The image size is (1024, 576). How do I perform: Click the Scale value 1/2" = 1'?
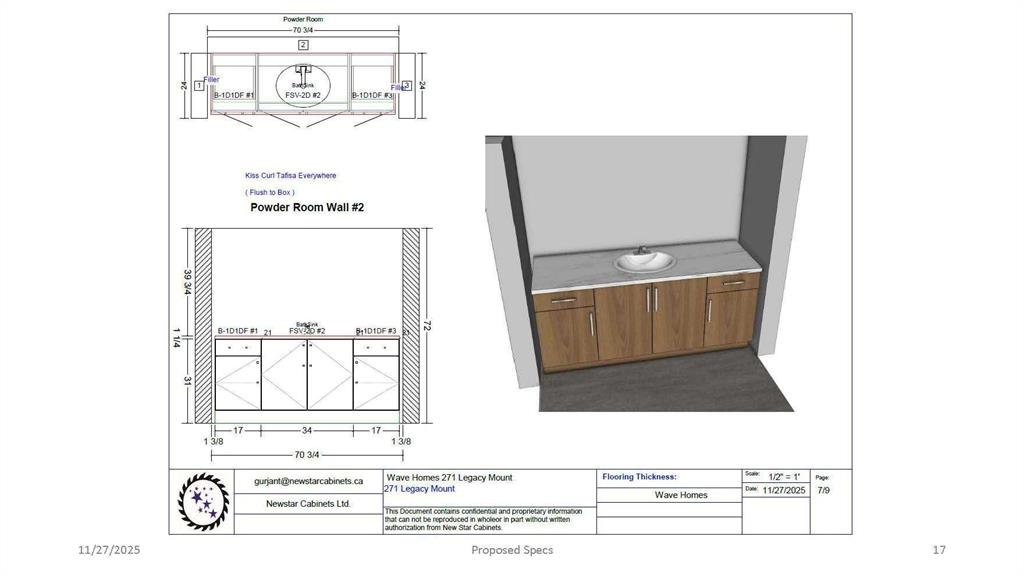784,477
